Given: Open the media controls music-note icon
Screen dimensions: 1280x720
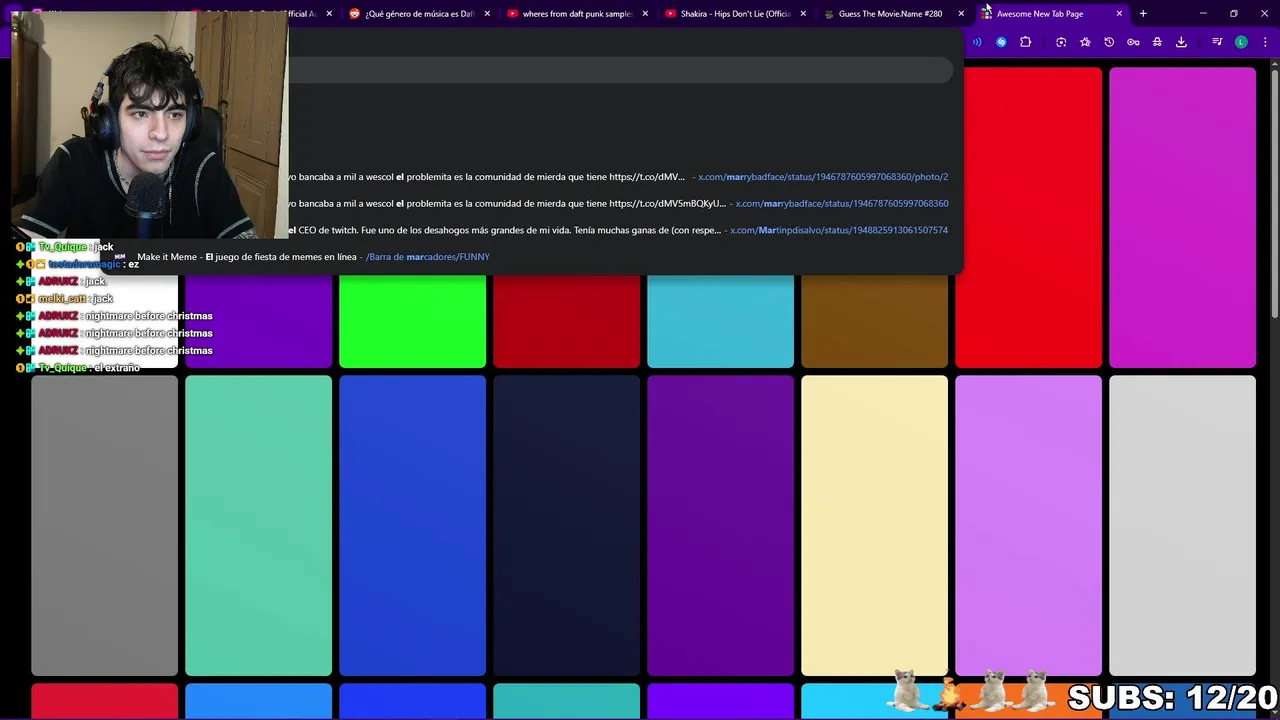Looking at the screenshot, I should (x=1217, y=42).
